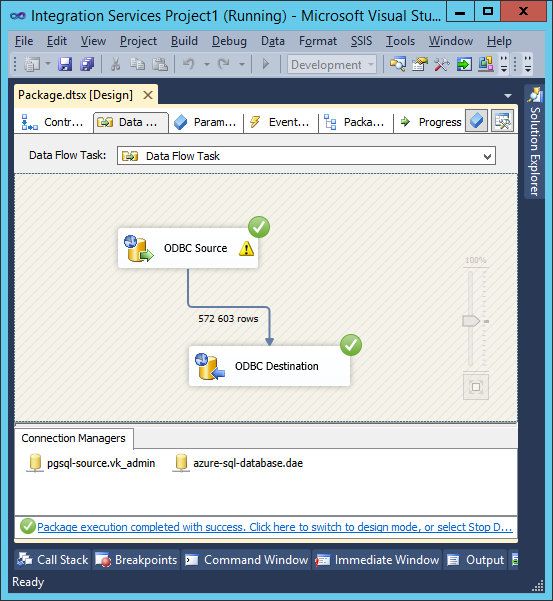Image resolution: width=553 pixels, height=601 pixels.
Task: Click the Visual Studio infinity logo icon
Action: coord(18,16)
